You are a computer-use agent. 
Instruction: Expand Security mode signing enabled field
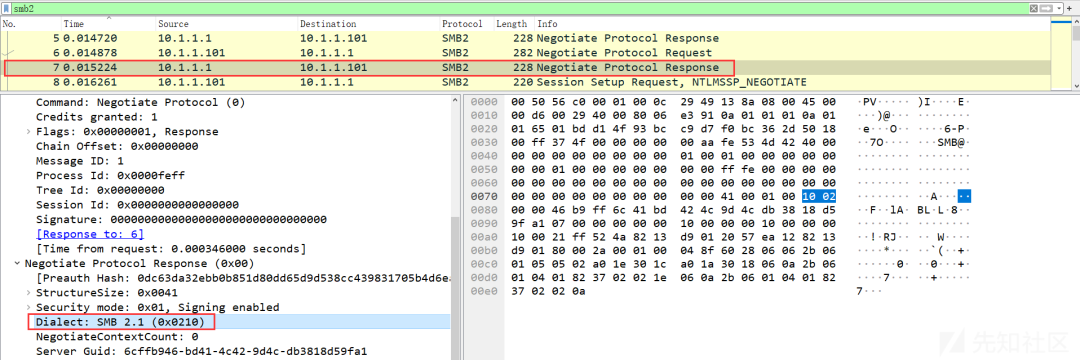[x=28, y=307]
